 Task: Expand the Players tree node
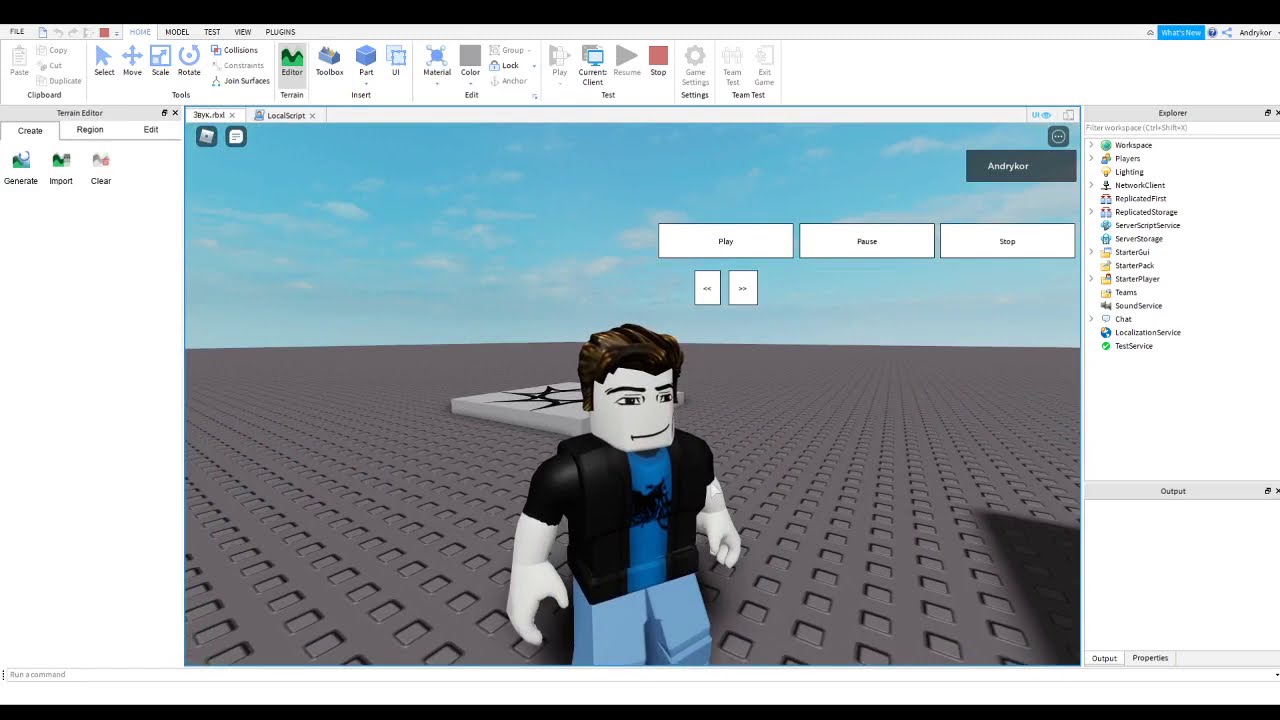coord(1091,158)
